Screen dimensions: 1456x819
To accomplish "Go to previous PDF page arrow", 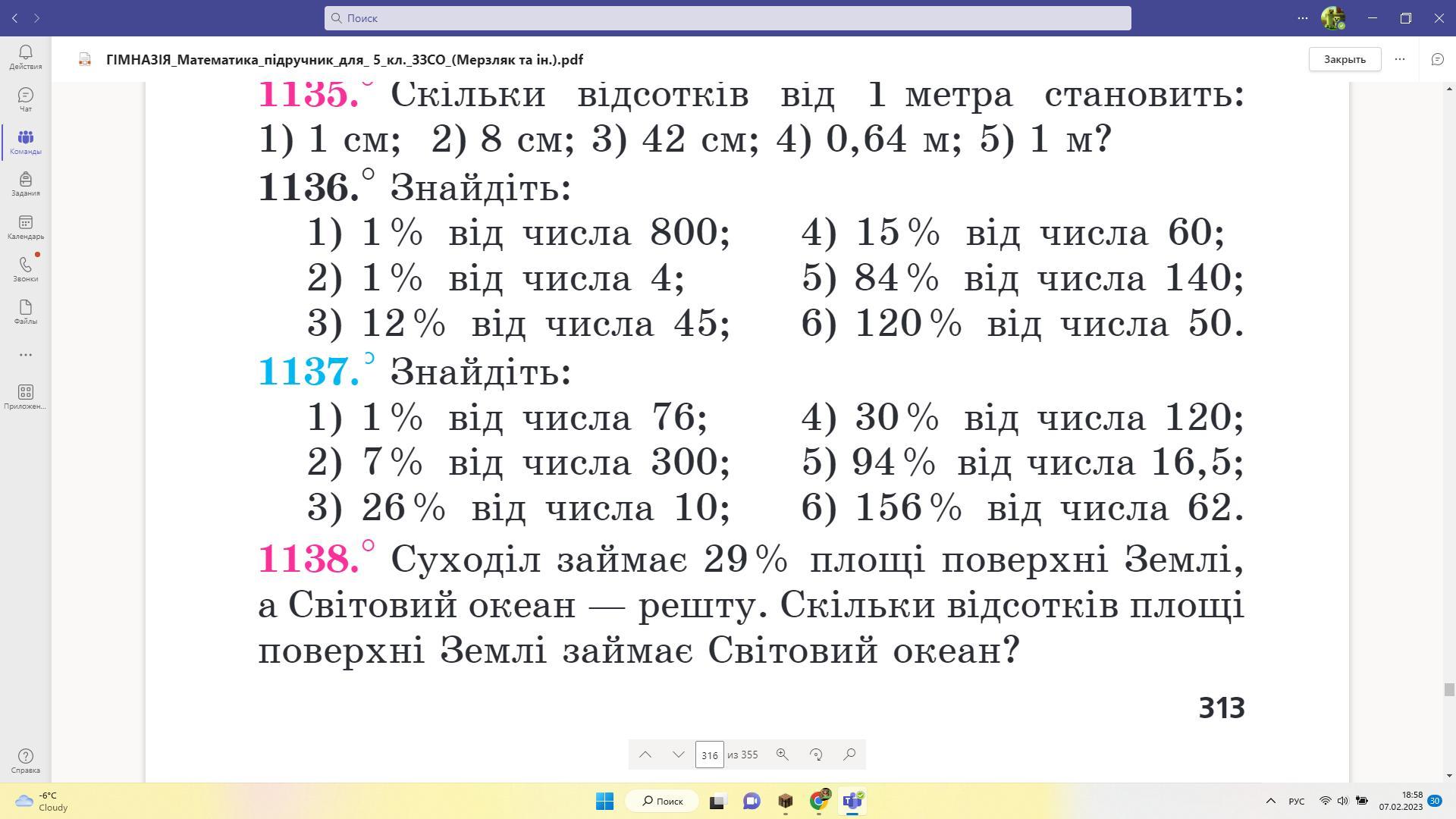I will [x=645, y=755].
